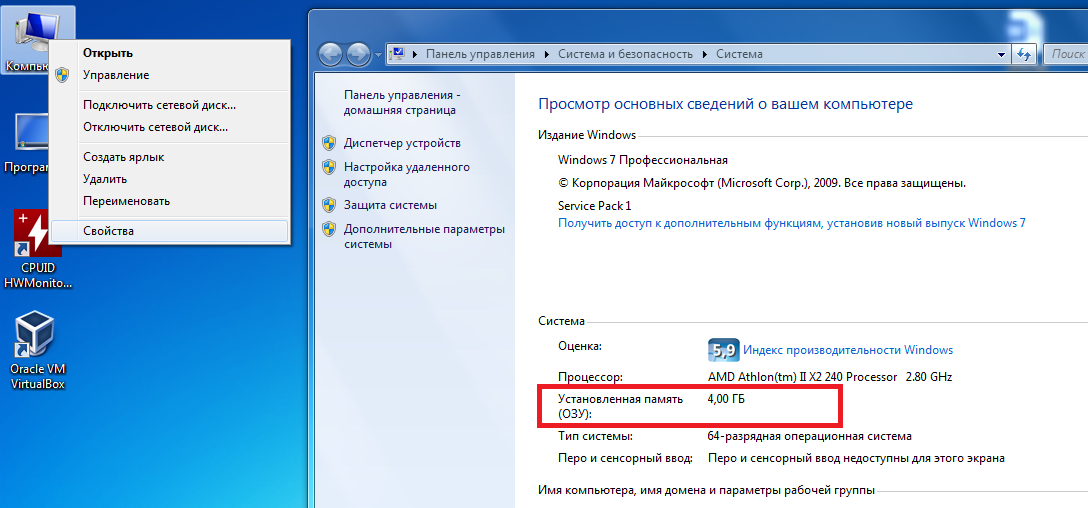Click the 5,9 performance rating badge
Screen dimensions: 1088x508
pos(722,350)
